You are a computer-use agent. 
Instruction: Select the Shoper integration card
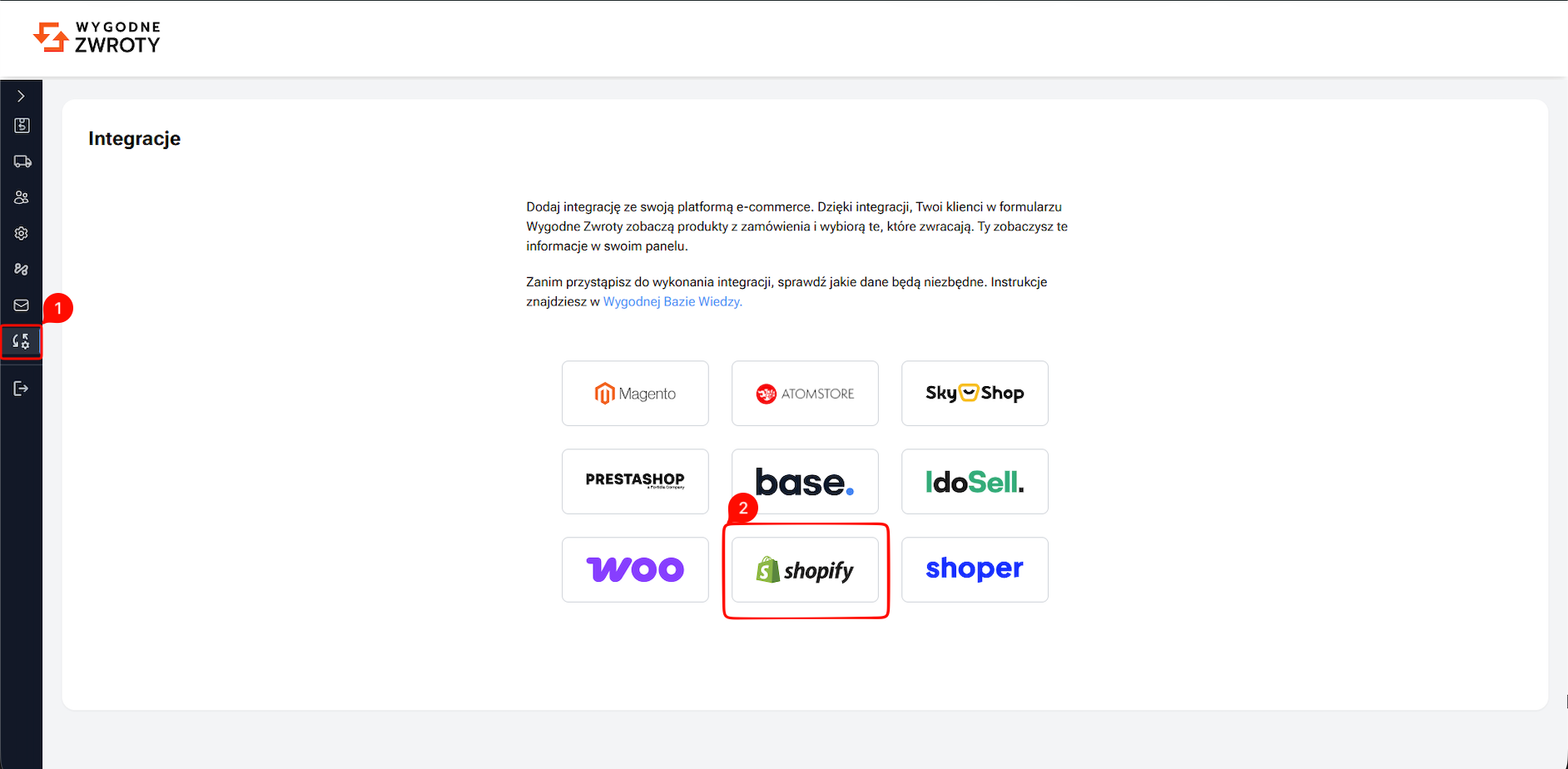[x=975, y=569]
